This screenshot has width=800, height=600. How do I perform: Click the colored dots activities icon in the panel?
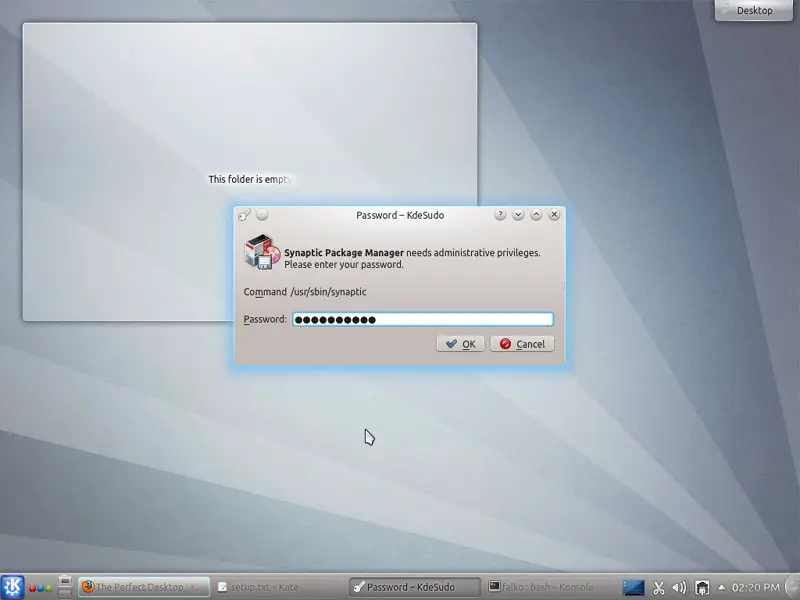click(x=40, y=588)
